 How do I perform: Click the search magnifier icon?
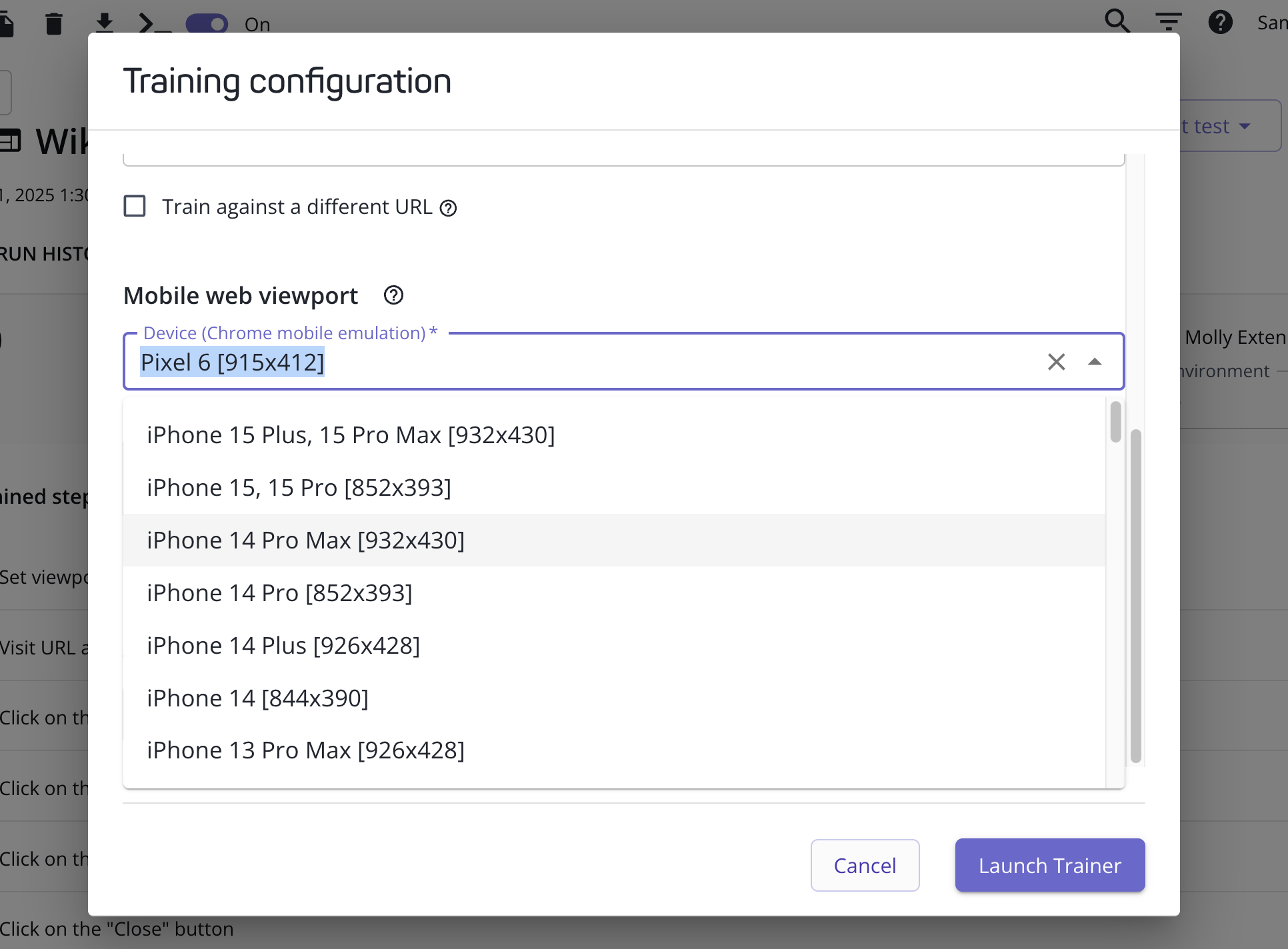[1117, 21]
